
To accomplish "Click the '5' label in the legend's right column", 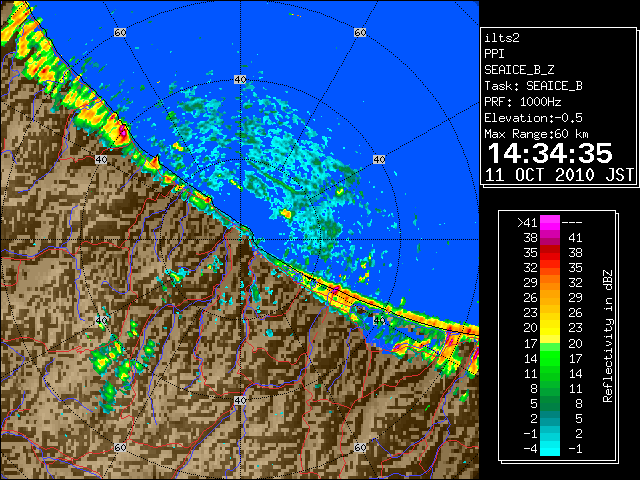I will [578, 418].
